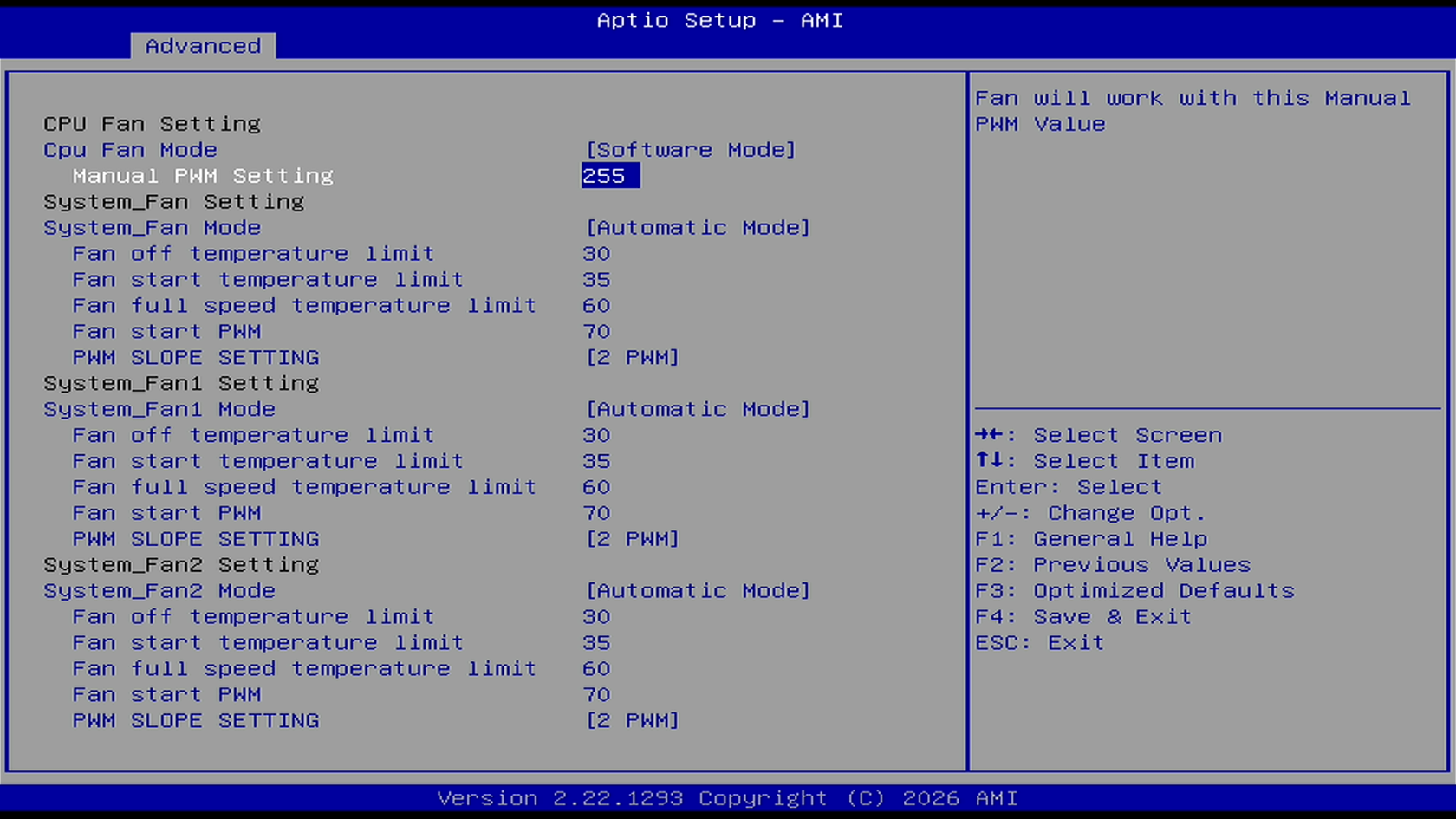
Task: Click value 70 for System_Fan start PWM
Action: click(x=596, y=332)
